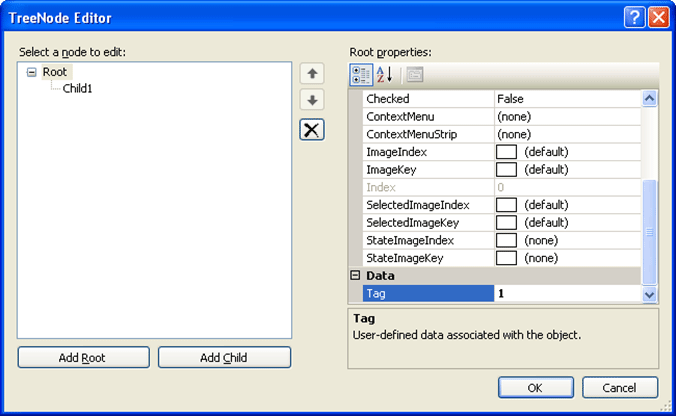Move selected node up with arrow button
This screenshot has width=676, height=416.
pyautogui.click(x=312, y=73)
